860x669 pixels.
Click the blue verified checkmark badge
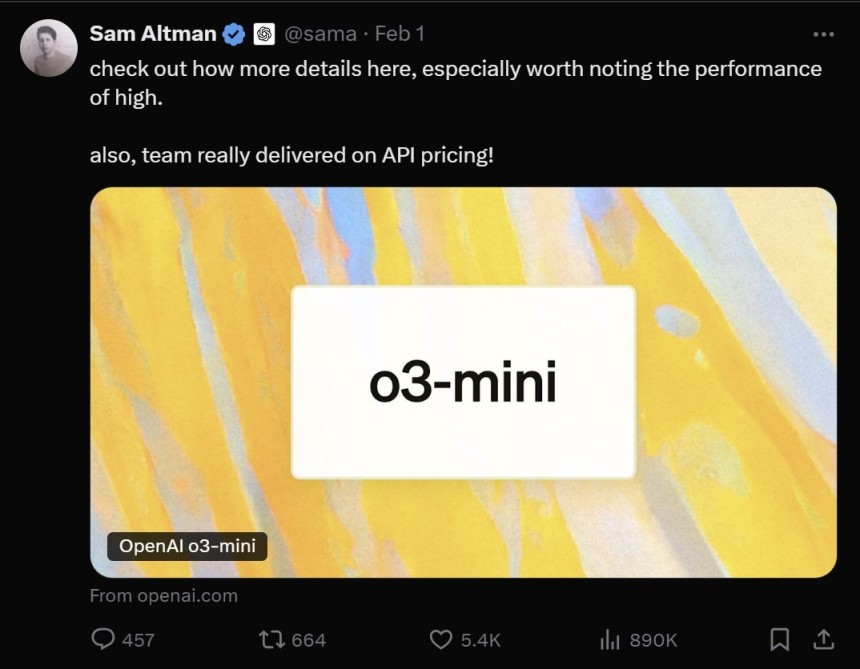tap(234, 35)
